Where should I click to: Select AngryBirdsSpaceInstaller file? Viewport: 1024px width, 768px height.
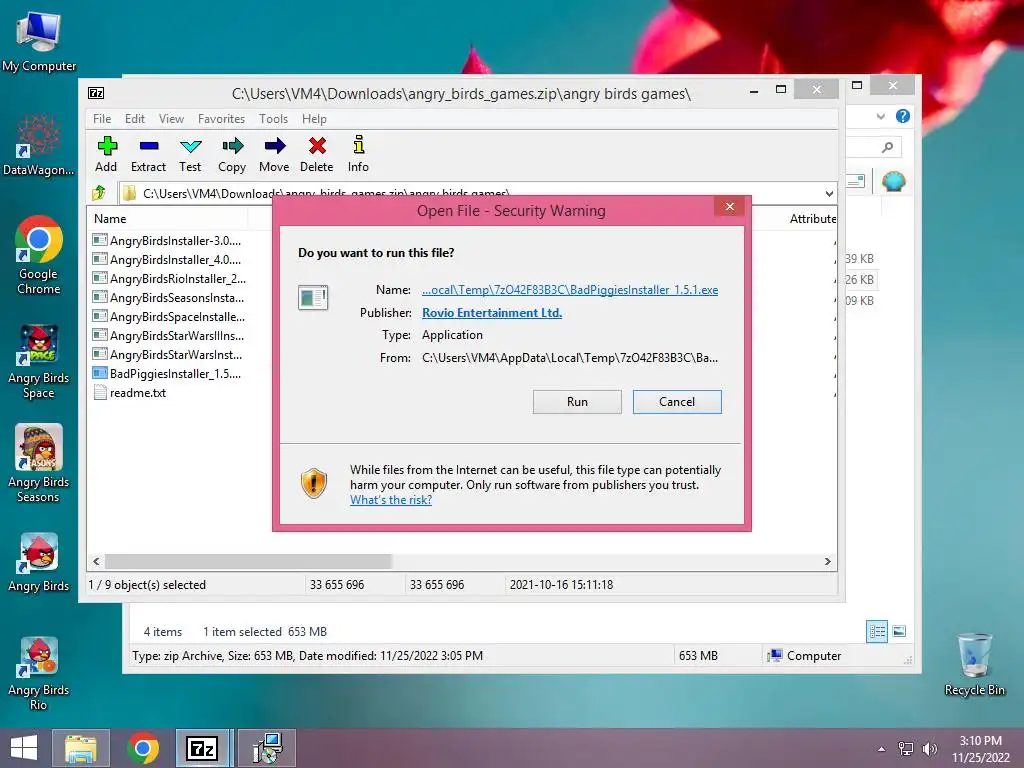tap(169, 316)
